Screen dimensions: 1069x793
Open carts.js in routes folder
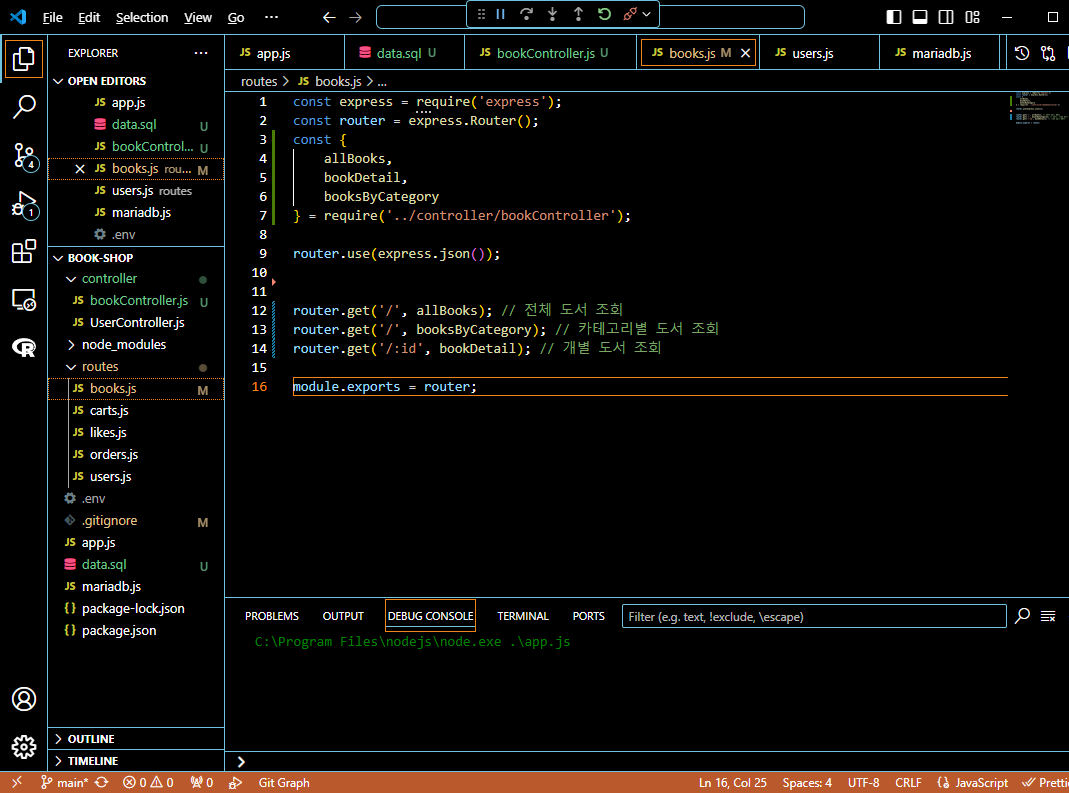point(136,410)
